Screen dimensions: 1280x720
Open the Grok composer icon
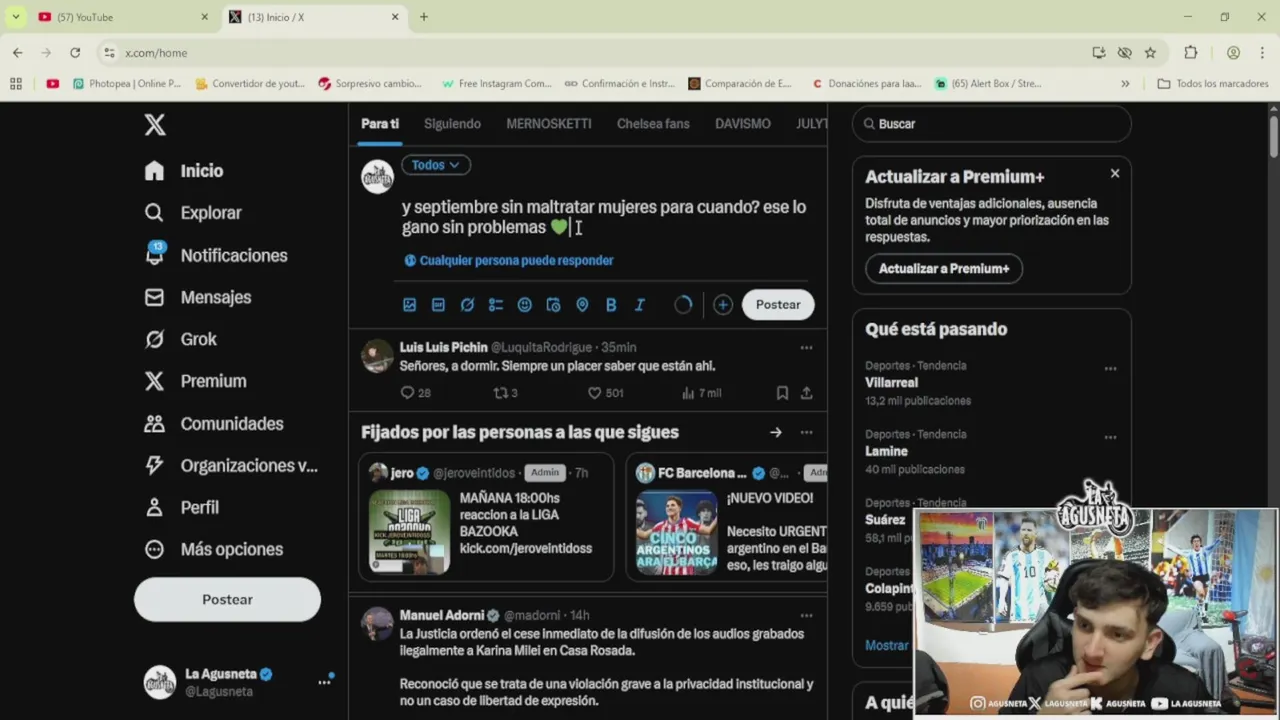coord(467,305)
